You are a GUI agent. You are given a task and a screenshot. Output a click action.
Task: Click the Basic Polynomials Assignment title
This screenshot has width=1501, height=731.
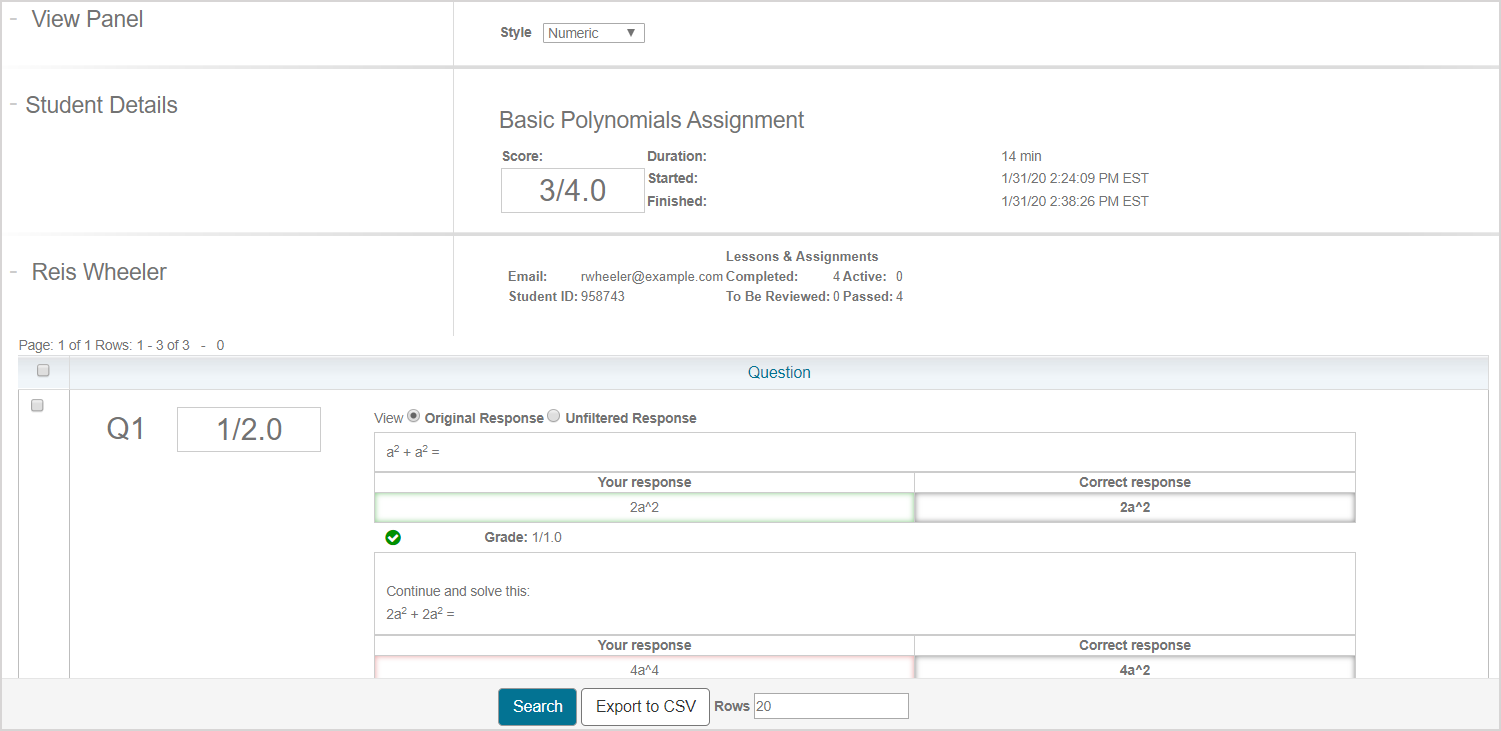651,120
